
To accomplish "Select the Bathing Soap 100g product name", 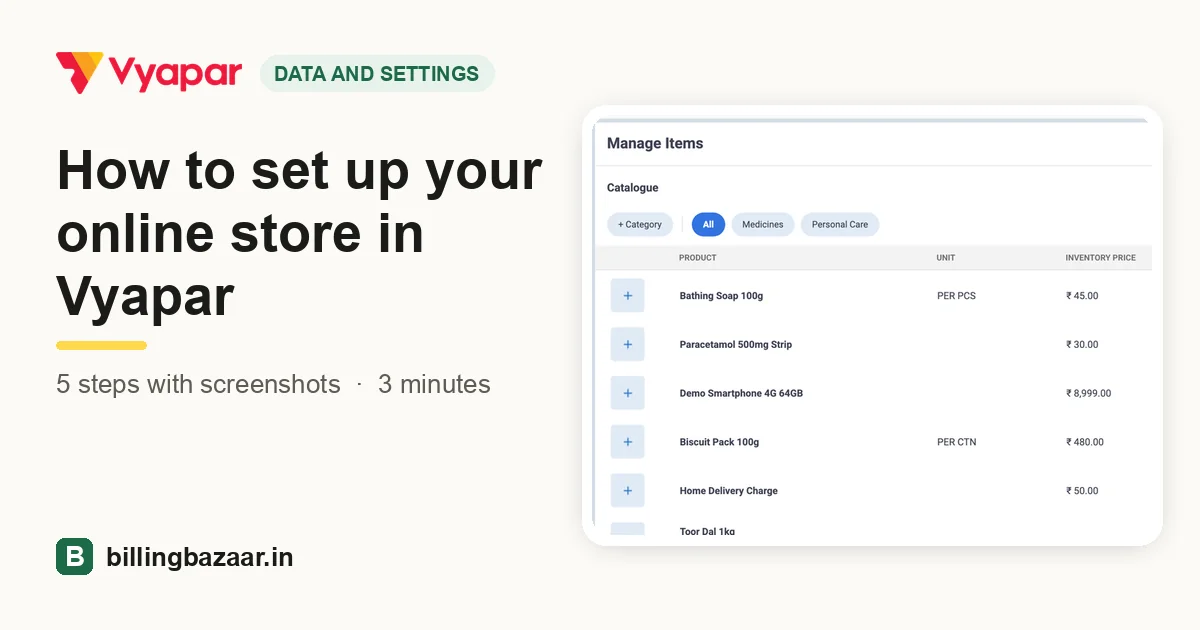I will pyautogui.click(x=721, y=296).
